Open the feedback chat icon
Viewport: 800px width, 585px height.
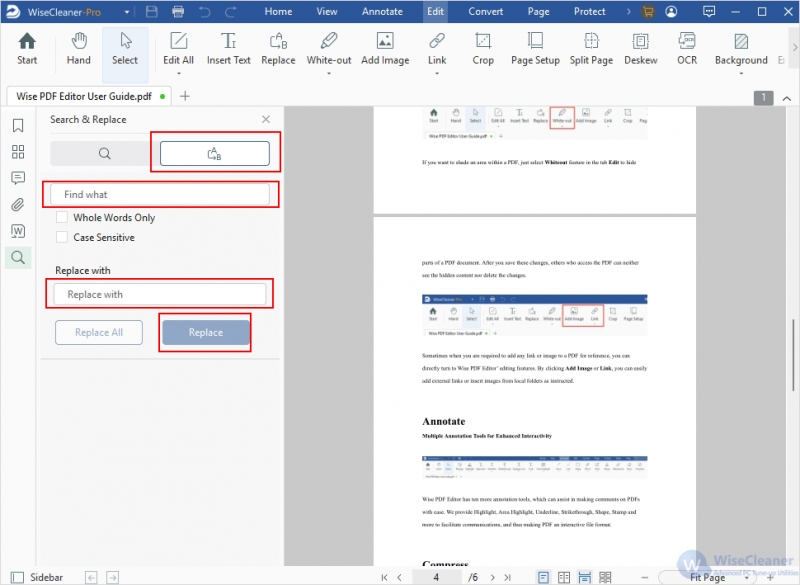coord(709,12)
